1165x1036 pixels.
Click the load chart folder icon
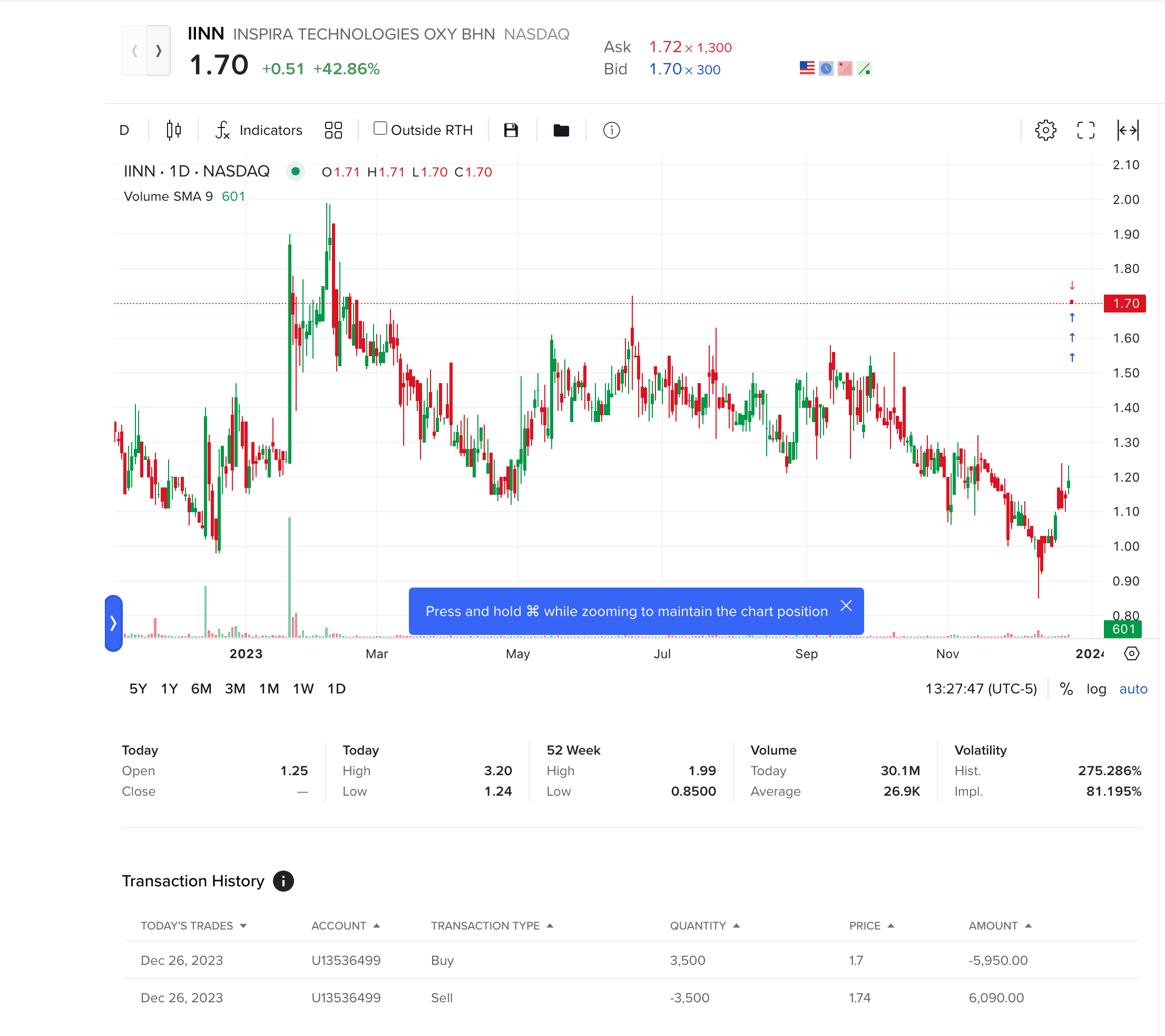[561, 130]
